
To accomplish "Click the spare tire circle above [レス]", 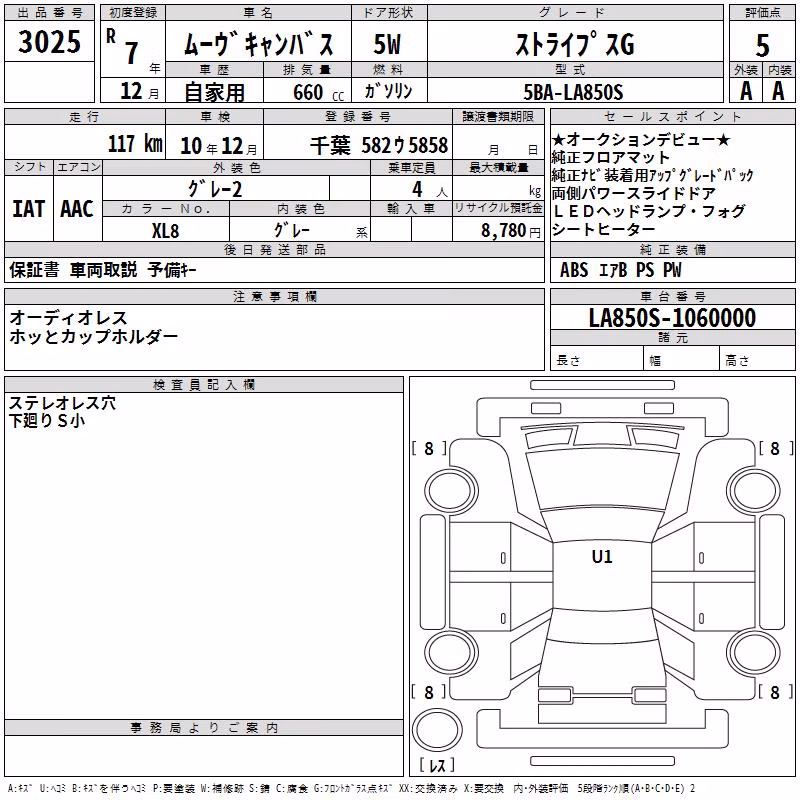I will pos(437,729).
